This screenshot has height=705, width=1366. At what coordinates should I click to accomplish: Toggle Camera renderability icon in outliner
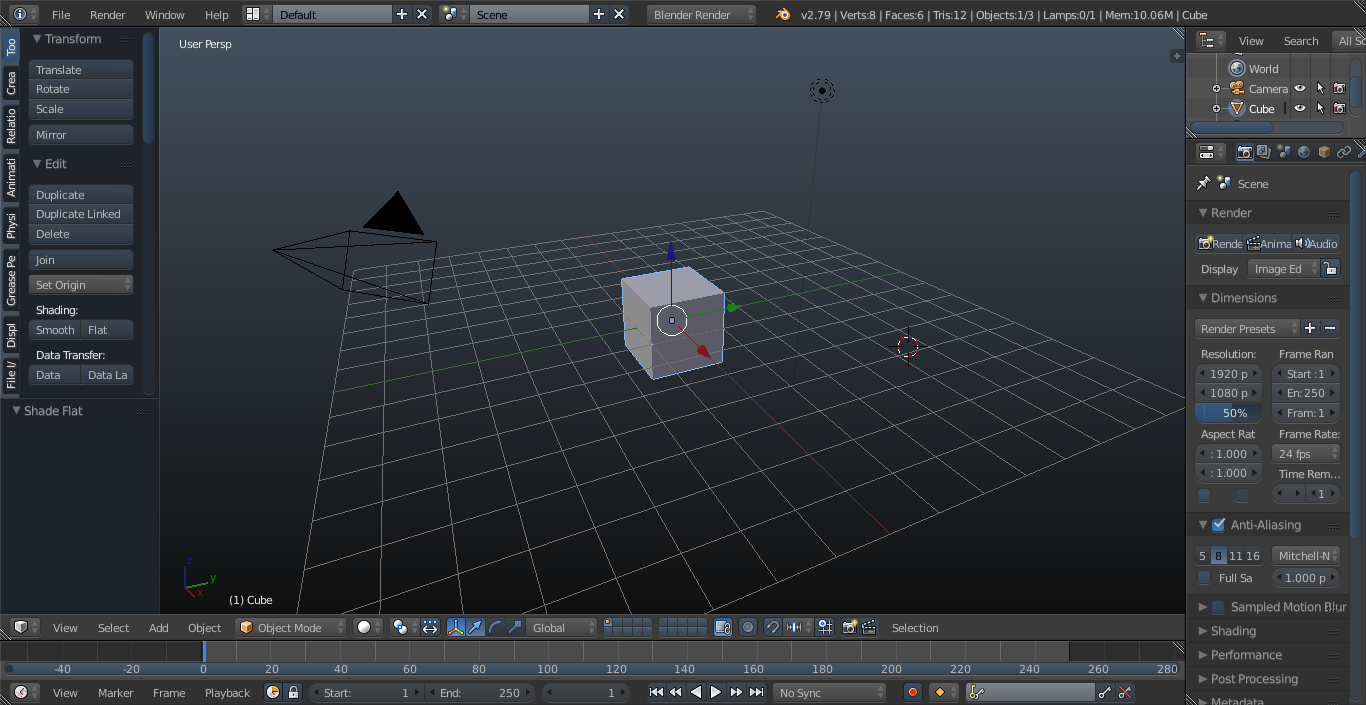coord(1339,88)
